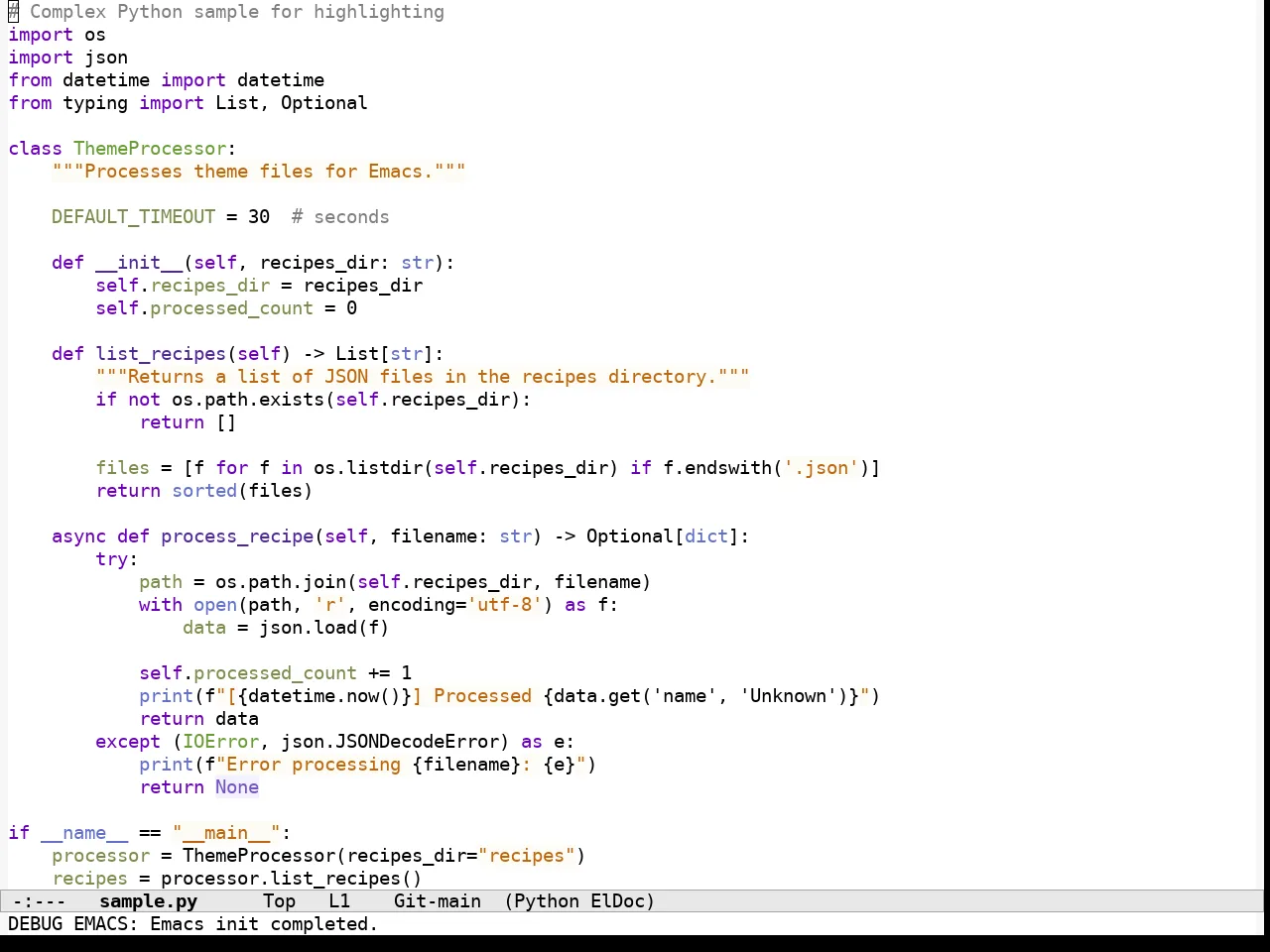
Task: Click the 'None' keyword in return statement
Action: [237, 787]
